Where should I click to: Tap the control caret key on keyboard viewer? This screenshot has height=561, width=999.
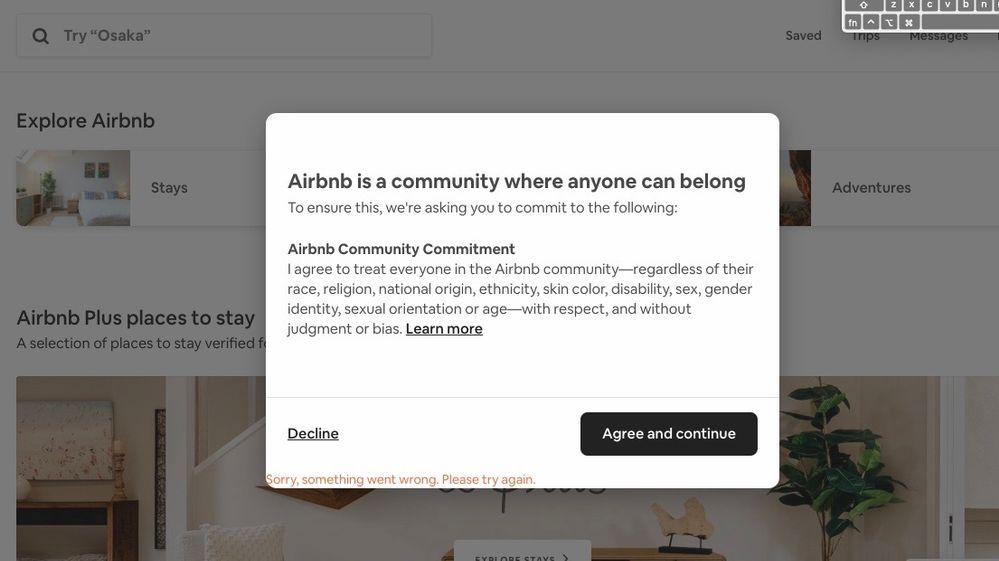(x=871, y=22)
